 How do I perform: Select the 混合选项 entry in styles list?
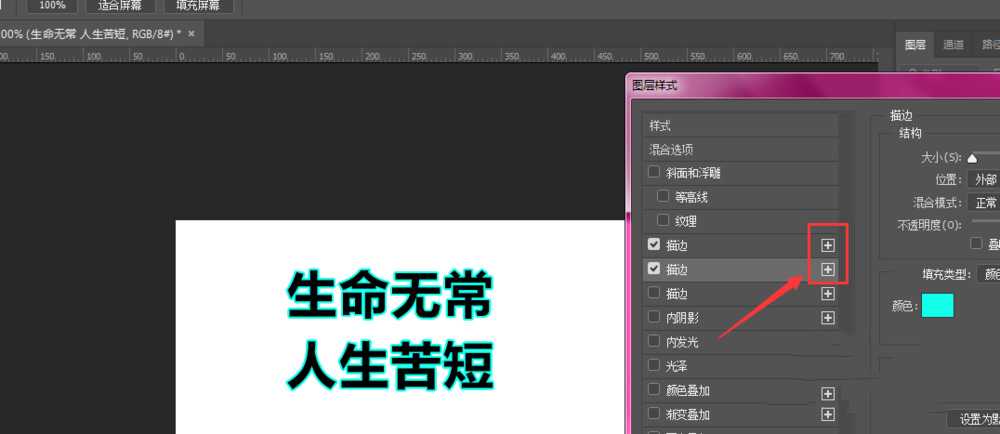tap(671, 149)
